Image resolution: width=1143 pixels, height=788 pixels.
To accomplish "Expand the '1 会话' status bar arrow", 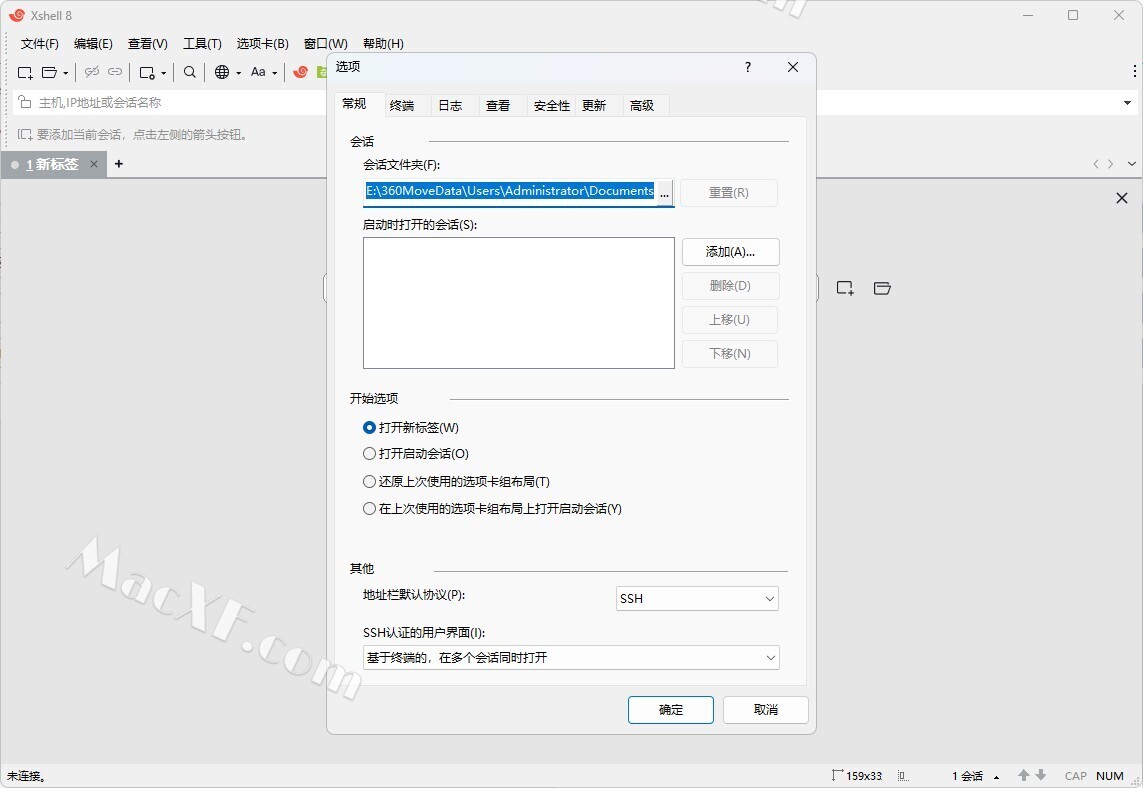I will 996,777.
